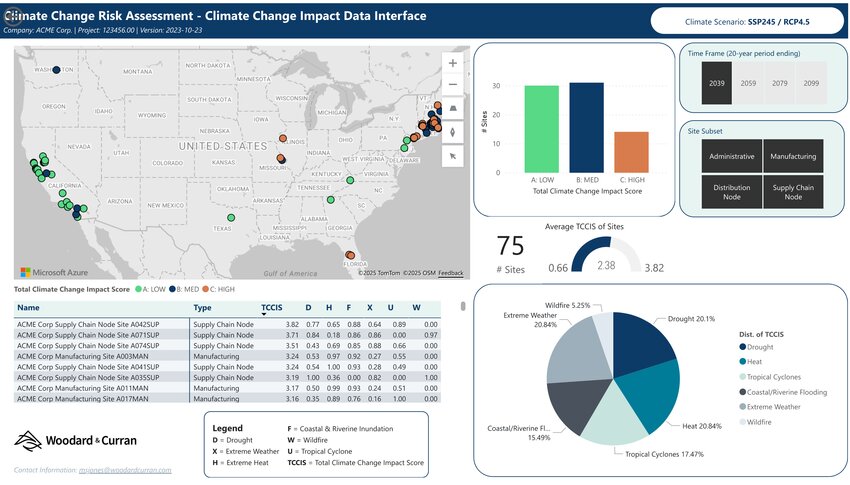The height and width of the screenshot is (485, 850).
Task: Toggle the map pitch control
Action: (x=452, y=108)
